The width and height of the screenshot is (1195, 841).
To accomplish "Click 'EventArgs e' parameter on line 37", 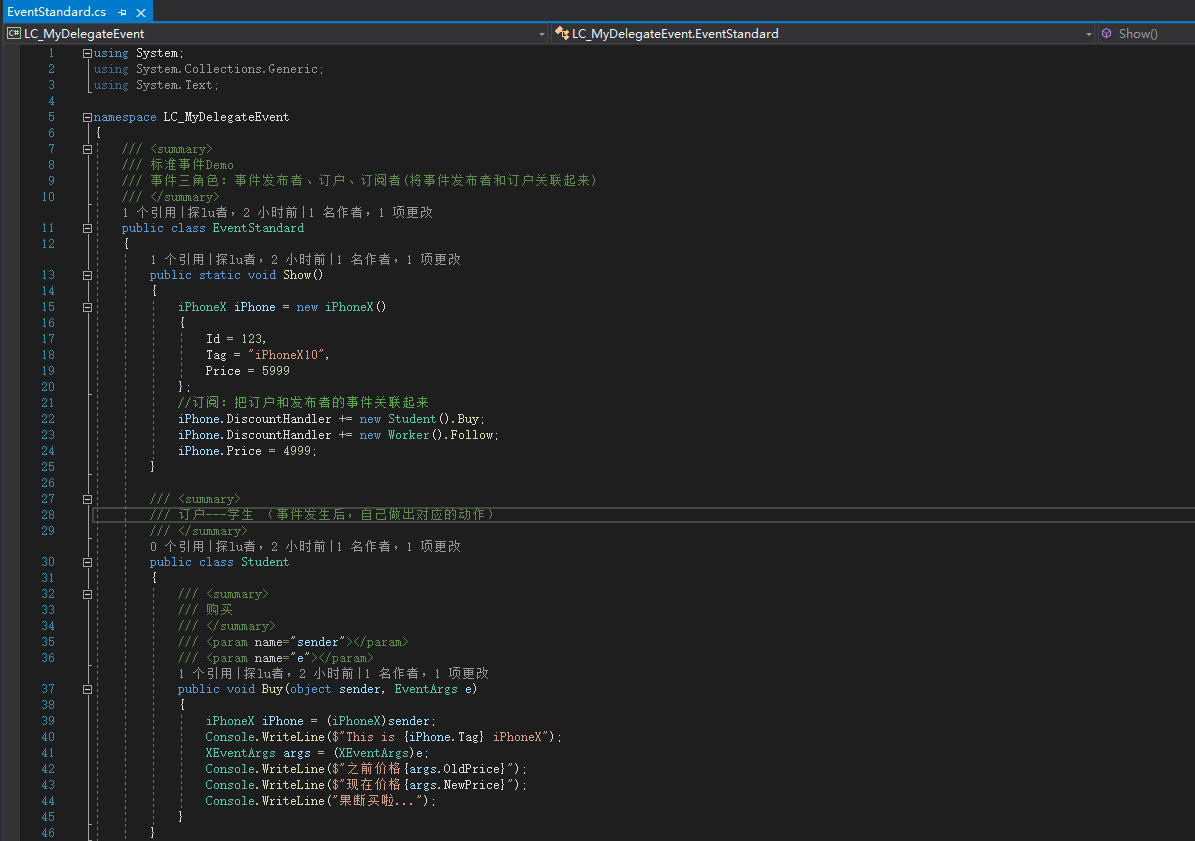I will tap(434, 689).
